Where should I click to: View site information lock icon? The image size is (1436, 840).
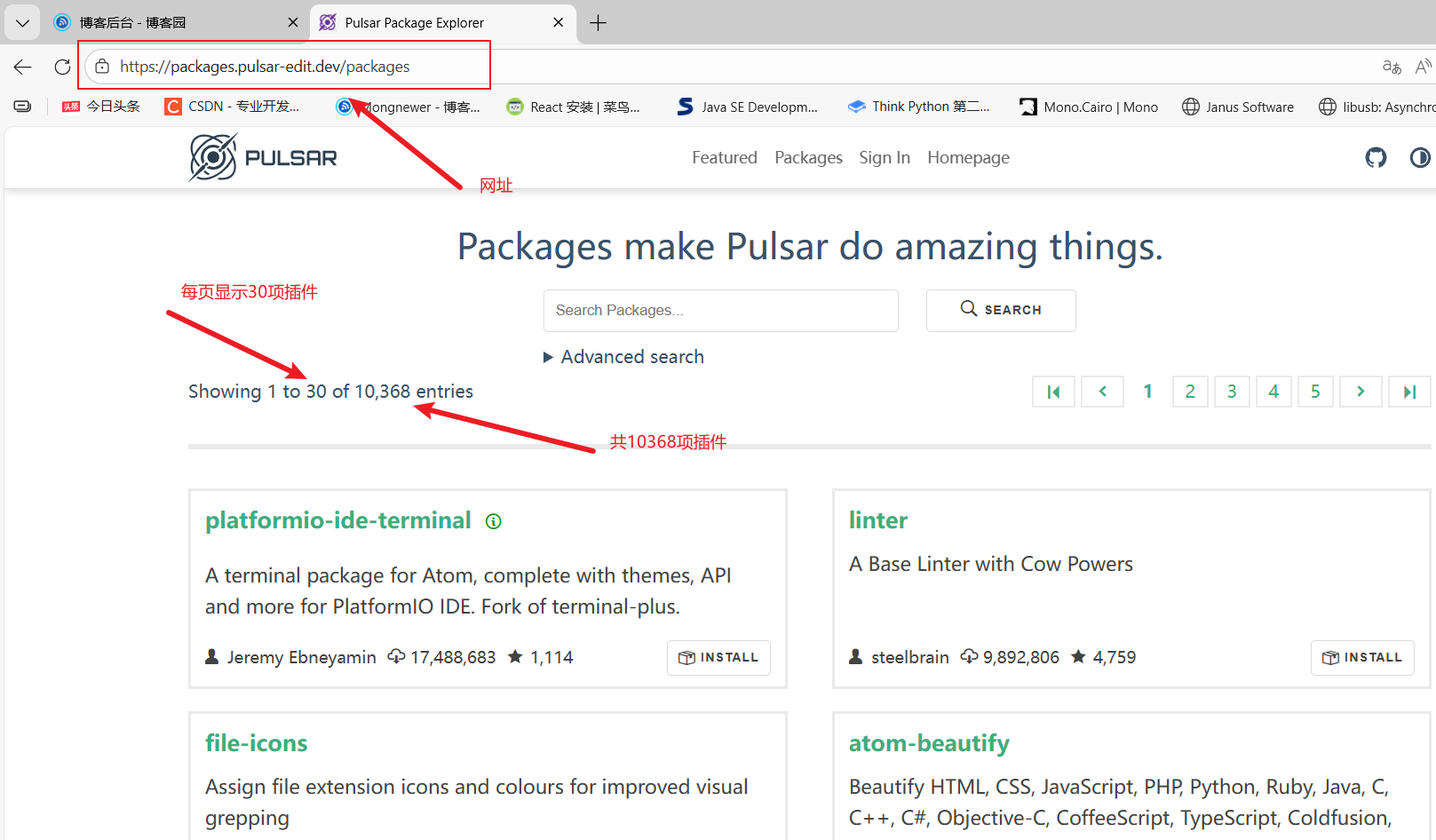click(x=102, y=67)
